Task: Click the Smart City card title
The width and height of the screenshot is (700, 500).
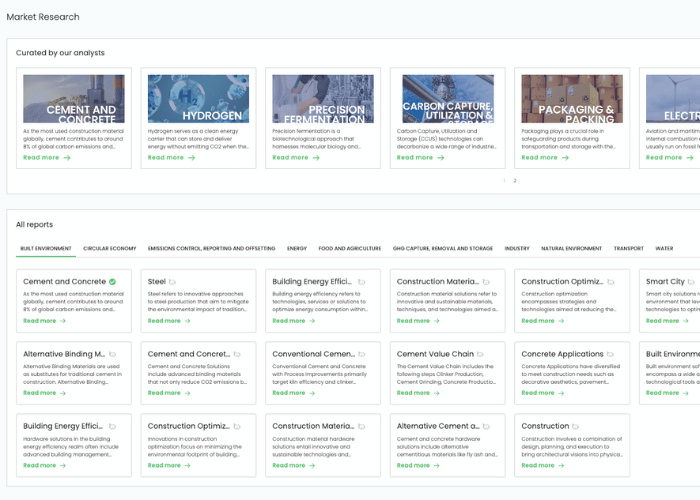Action: [x=665, y=282]
